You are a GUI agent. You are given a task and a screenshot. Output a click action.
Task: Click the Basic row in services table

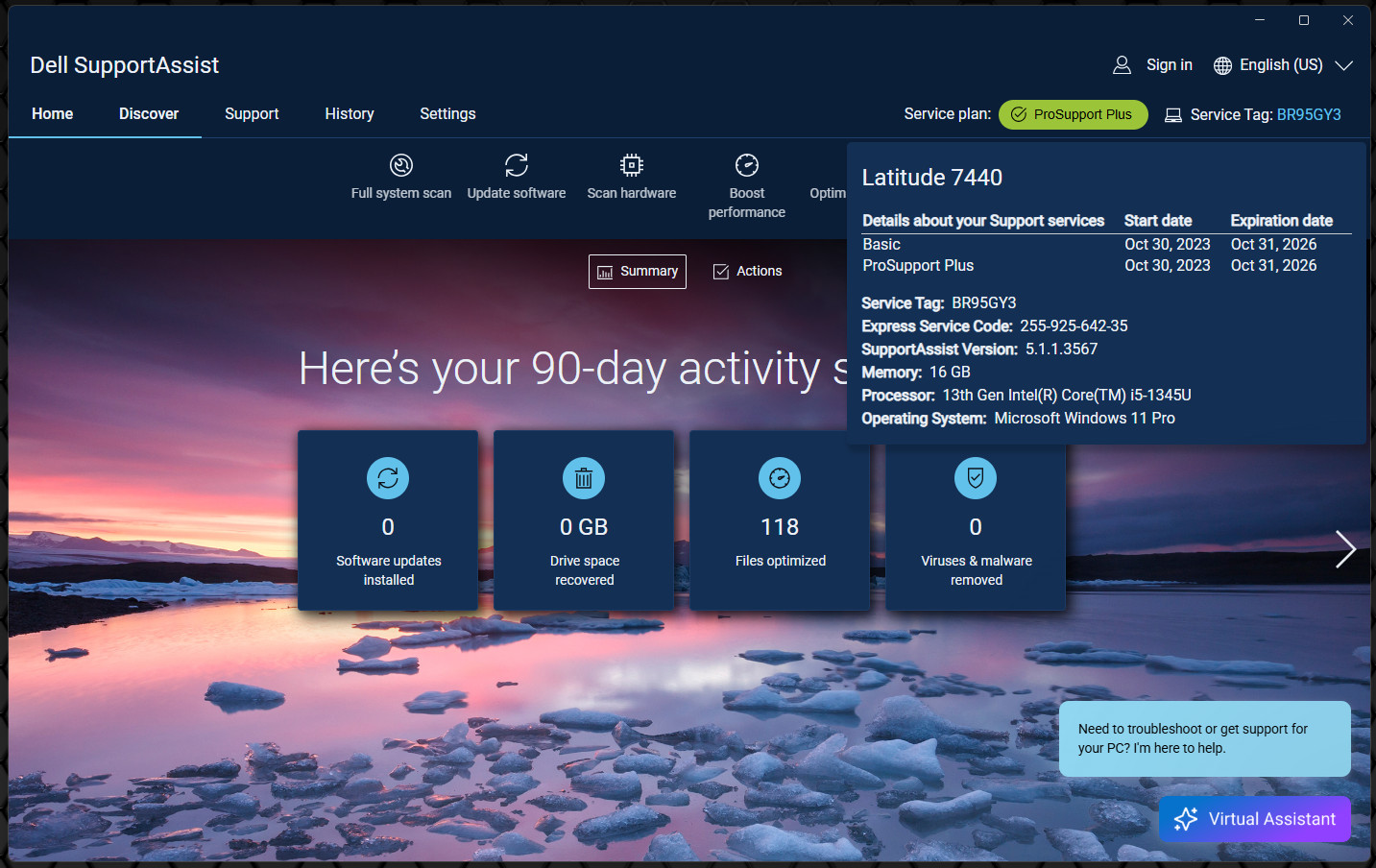click(x=1106, y=245)
